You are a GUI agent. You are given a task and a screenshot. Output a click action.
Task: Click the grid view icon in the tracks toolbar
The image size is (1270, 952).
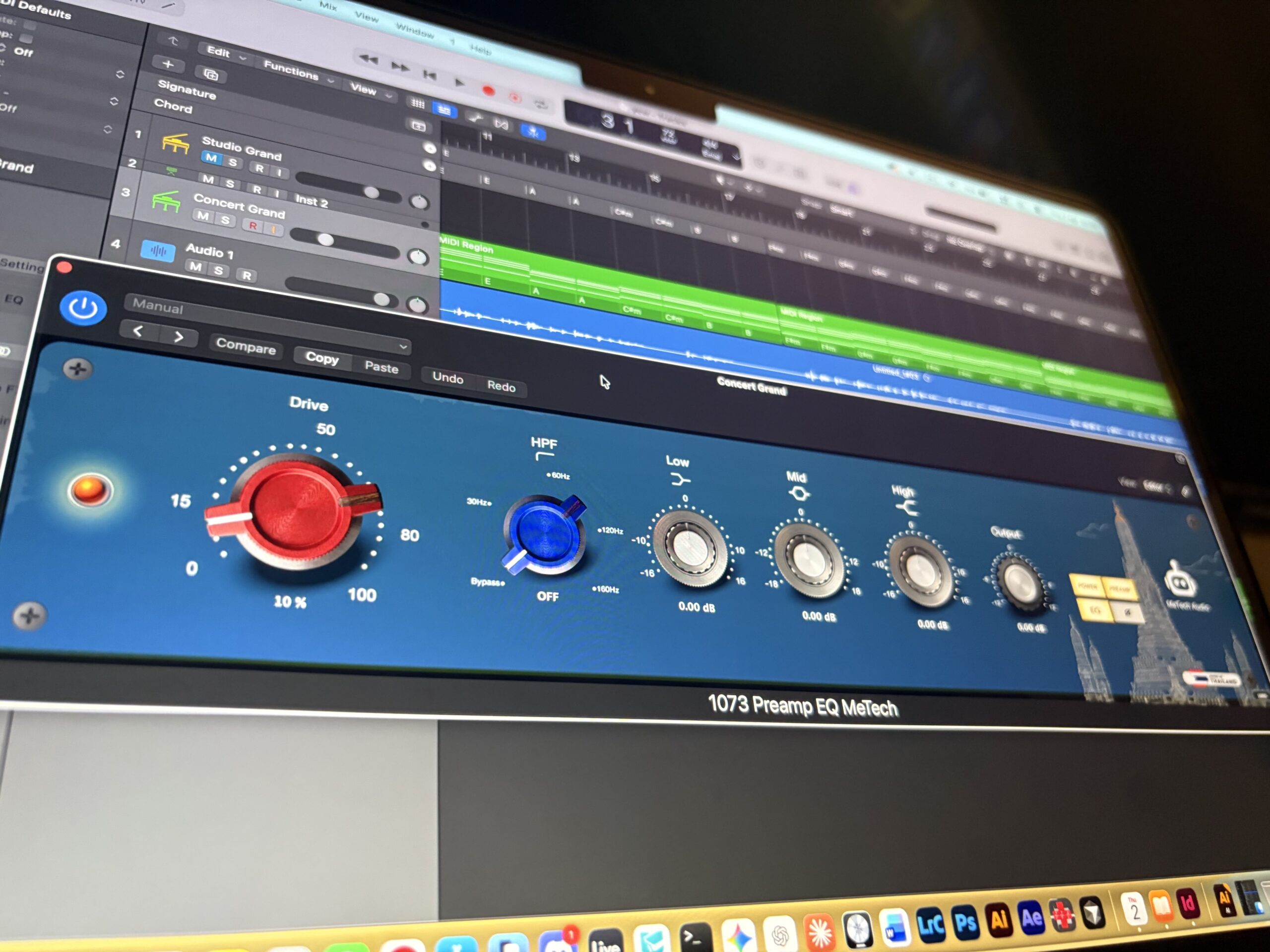pyautogui.click(x=417, y=104)
